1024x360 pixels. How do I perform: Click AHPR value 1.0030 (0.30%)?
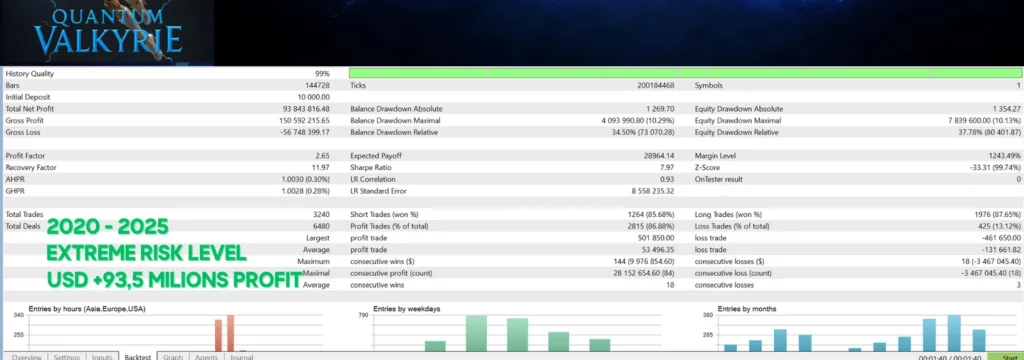[306, 180]
